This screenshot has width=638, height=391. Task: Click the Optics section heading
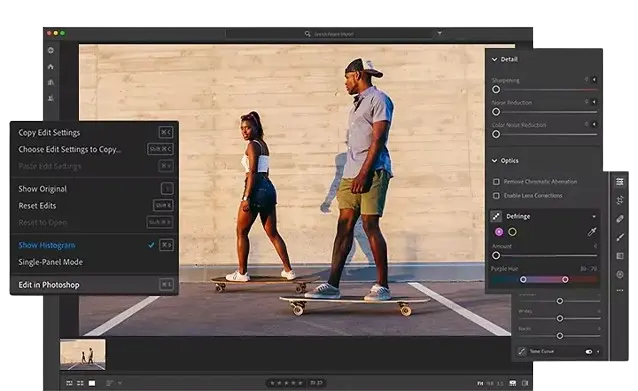pyautogui.click(x=509, y=161)
